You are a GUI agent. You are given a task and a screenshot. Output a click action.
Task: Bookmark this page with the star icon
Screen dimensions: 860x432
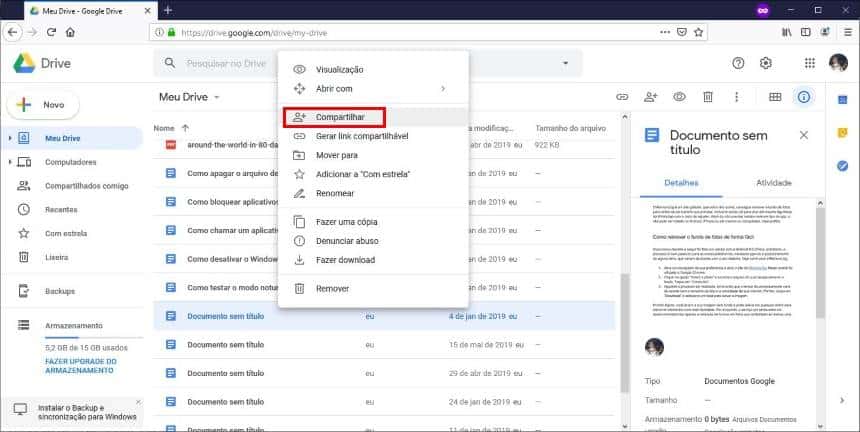698,32
